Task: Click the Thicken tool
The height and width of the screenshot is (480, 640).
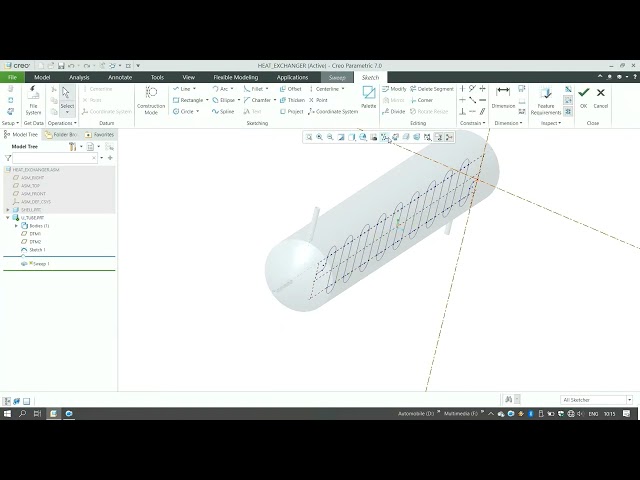Action: pyautogui.click(x=292, y=100)
